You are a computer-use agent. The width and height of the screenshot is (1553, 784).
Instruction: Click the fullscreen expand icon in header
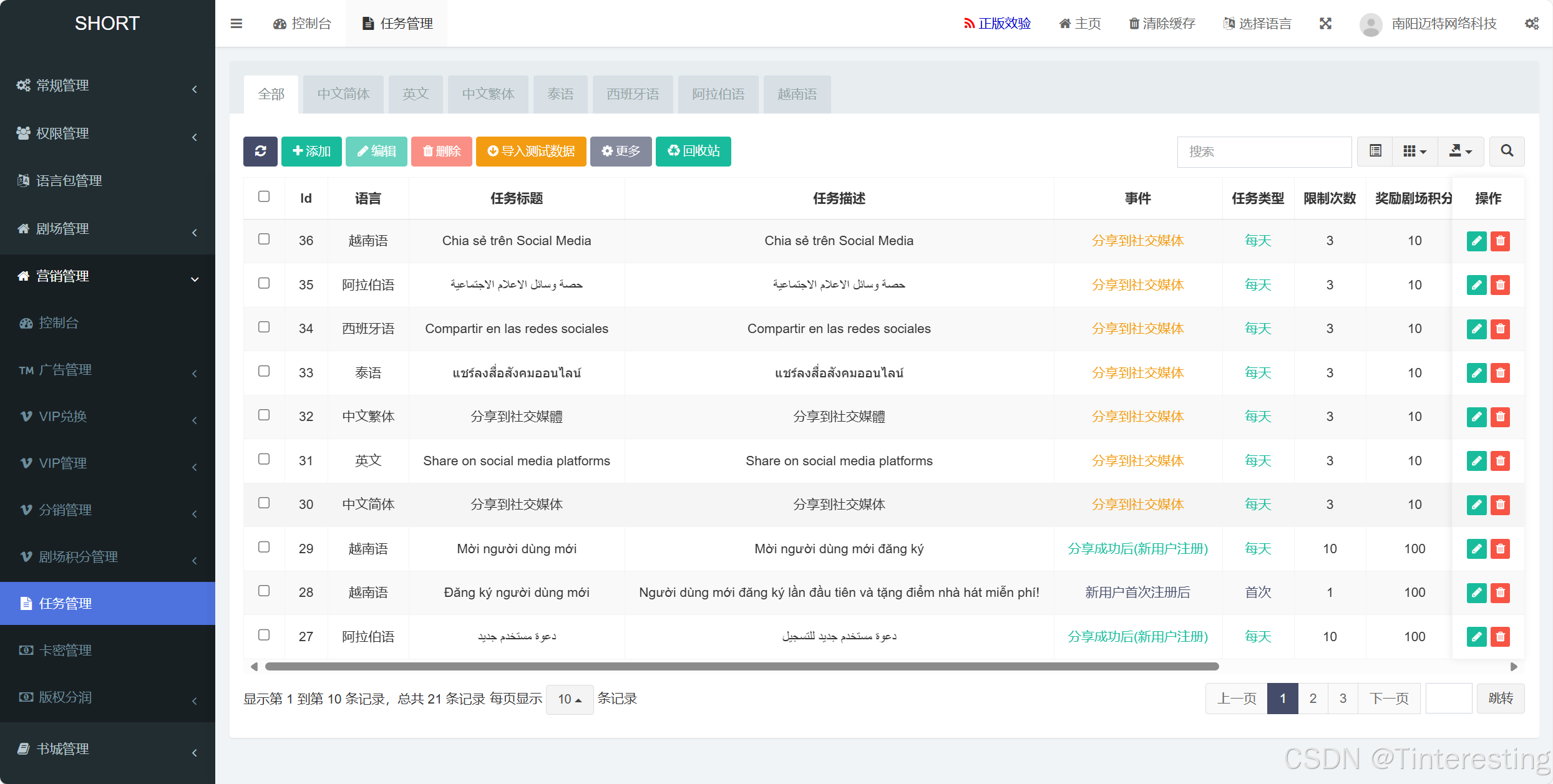click(x=1326, y=24)
